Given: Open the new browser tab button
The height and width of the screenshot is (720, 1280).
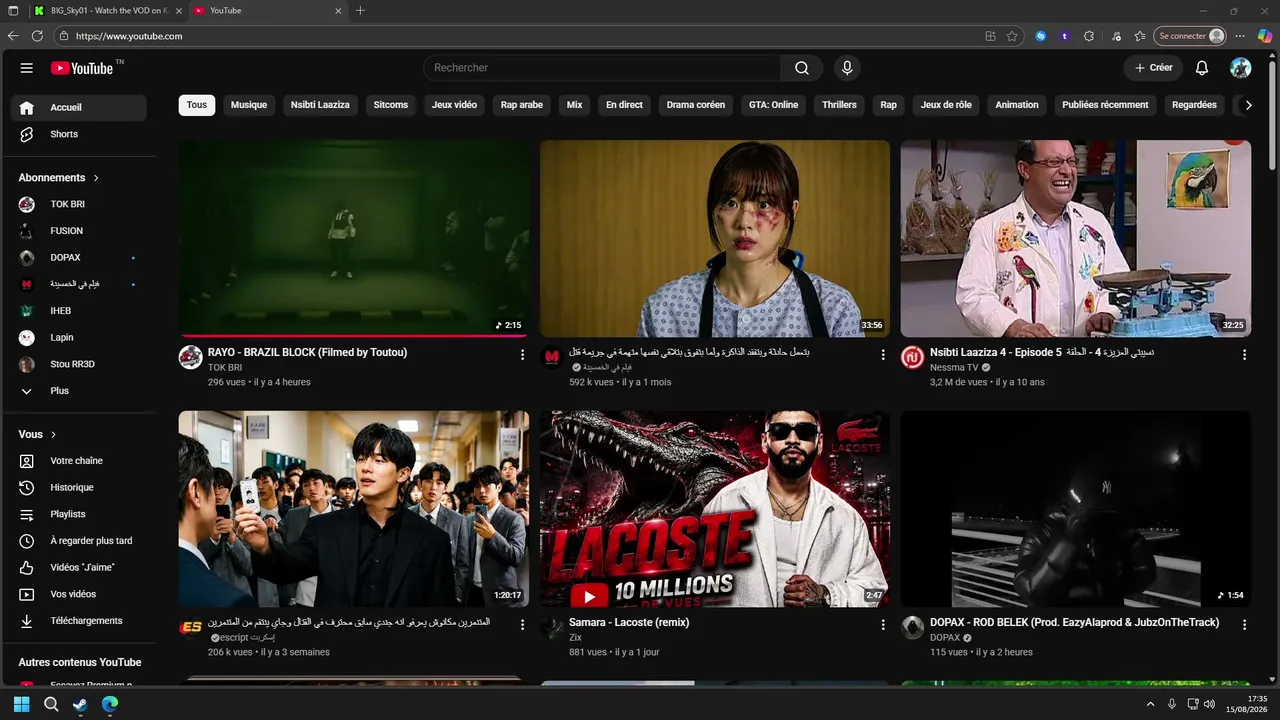Looking at the screenshot, I should pos(360,11).
